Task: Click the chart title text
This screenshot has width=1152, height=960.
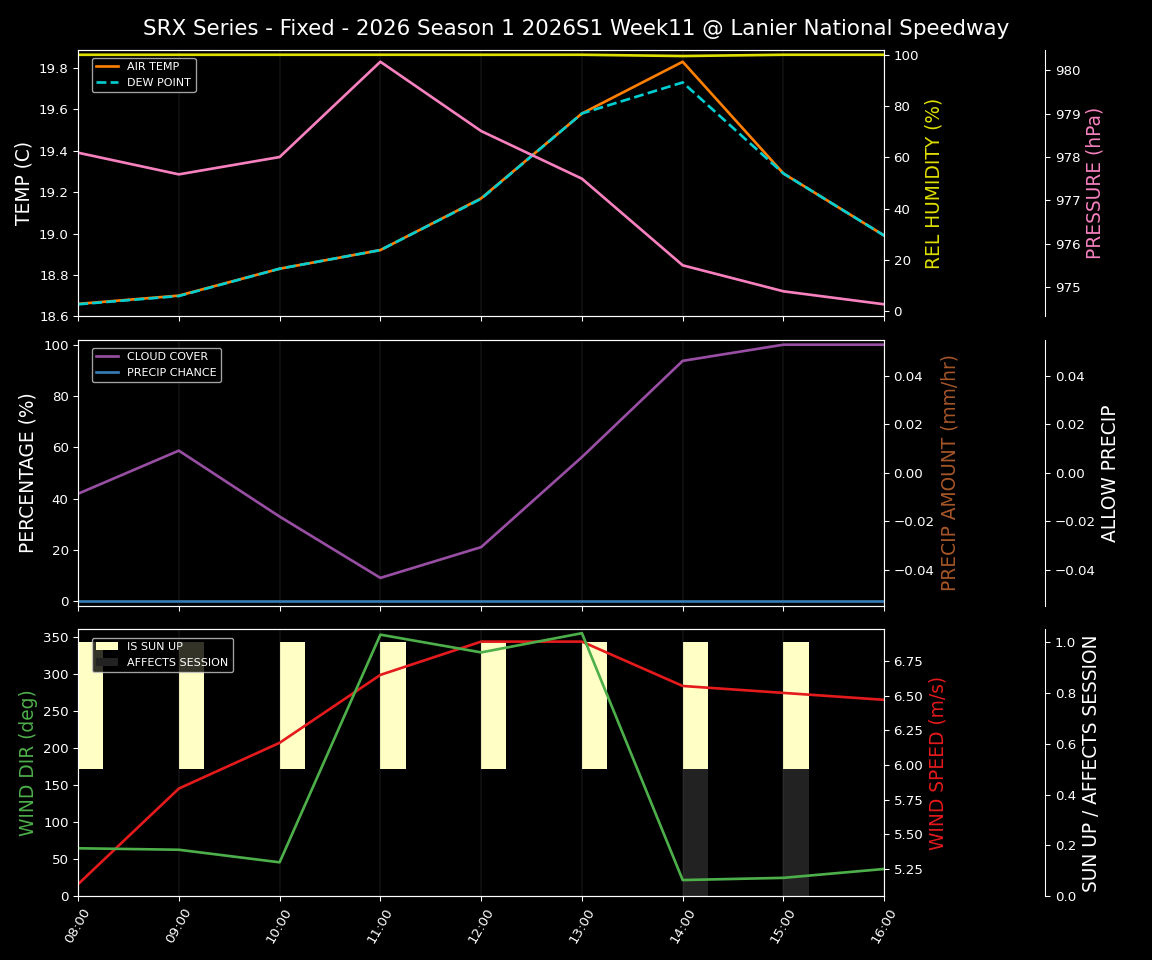Action: [x=576, y=27]
